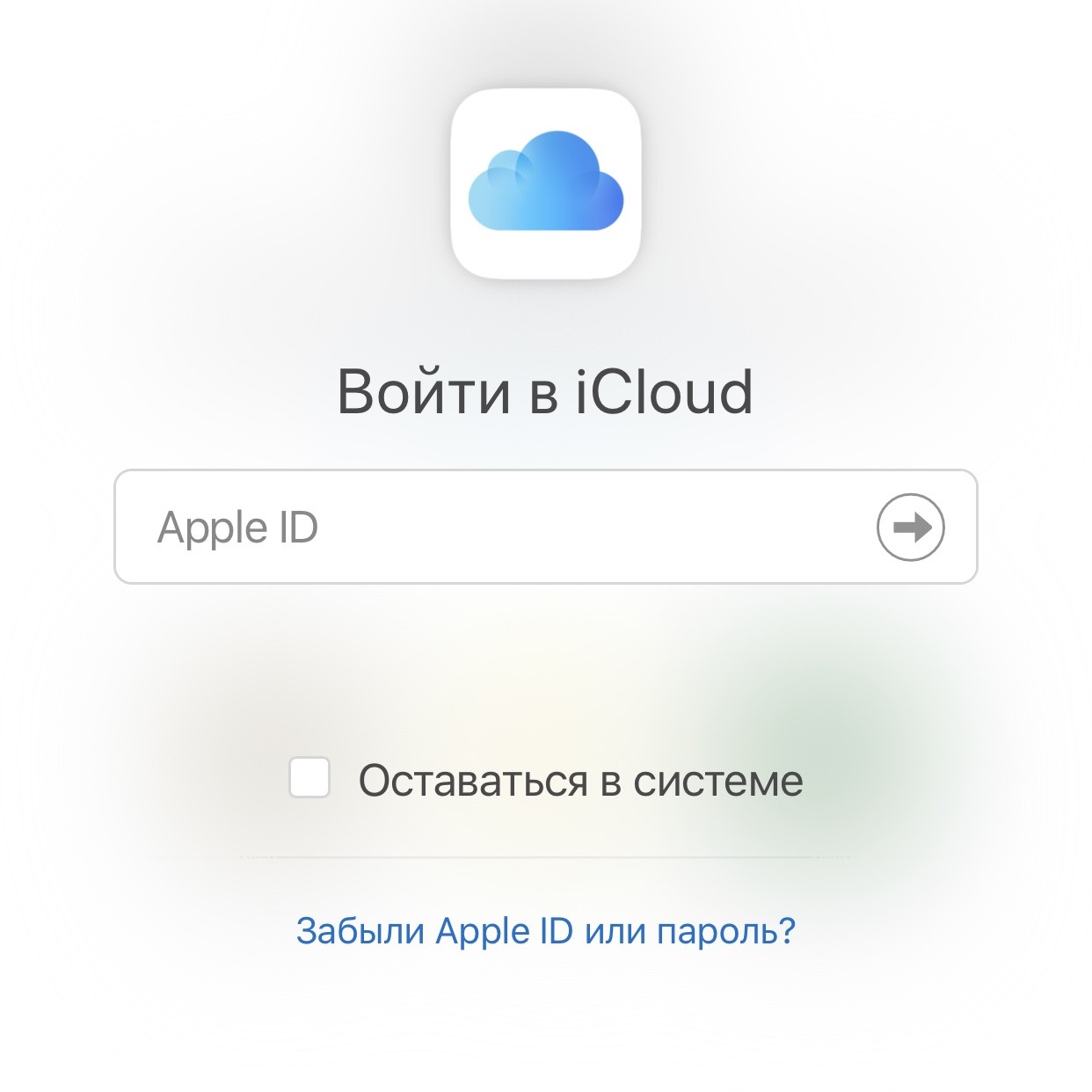Screen dimensions: 1092x1092
Task: Submit Apple ID with the circled arrow button
Action: click(x=911, y=527)
